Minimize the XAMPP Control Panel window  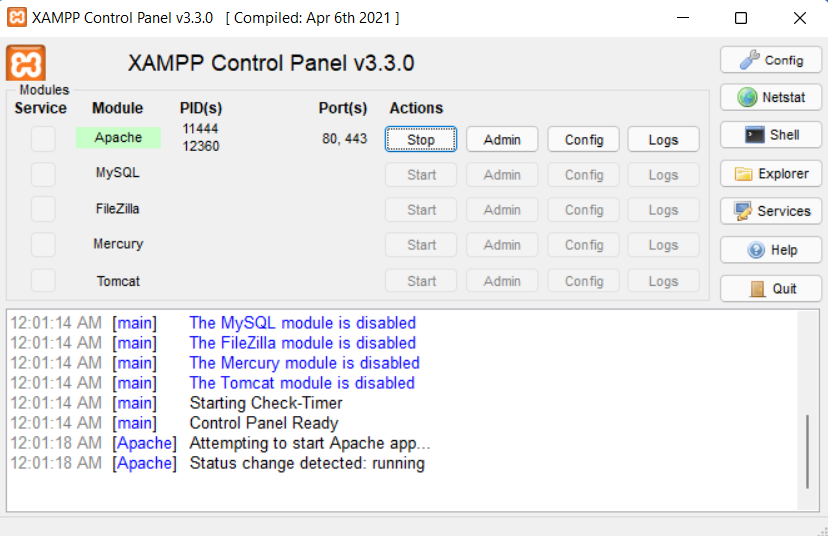(x=683, y=18)
